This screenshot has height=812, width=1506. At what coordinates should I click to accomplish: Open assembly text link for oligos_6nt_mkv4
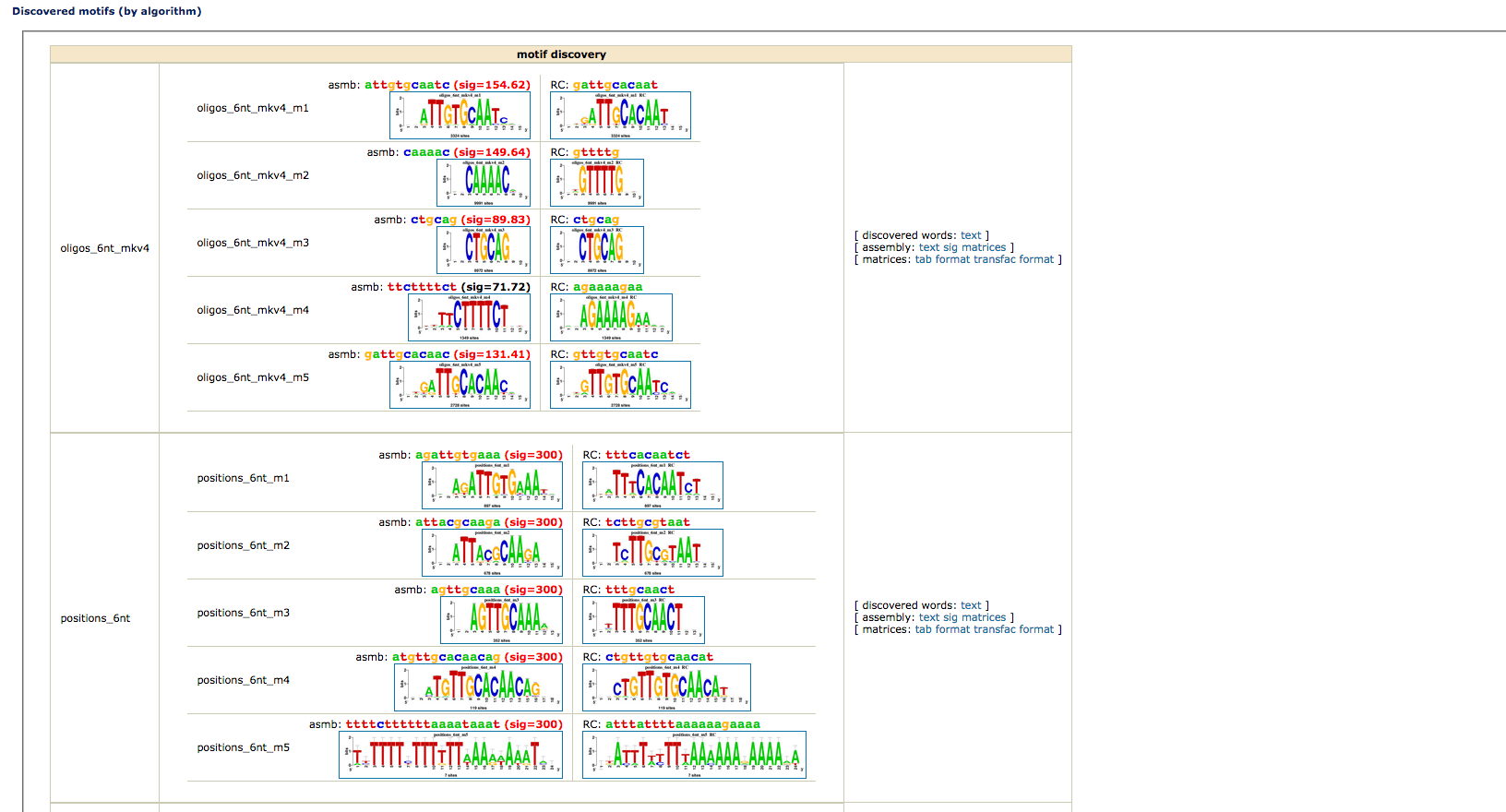pos(928,247)
